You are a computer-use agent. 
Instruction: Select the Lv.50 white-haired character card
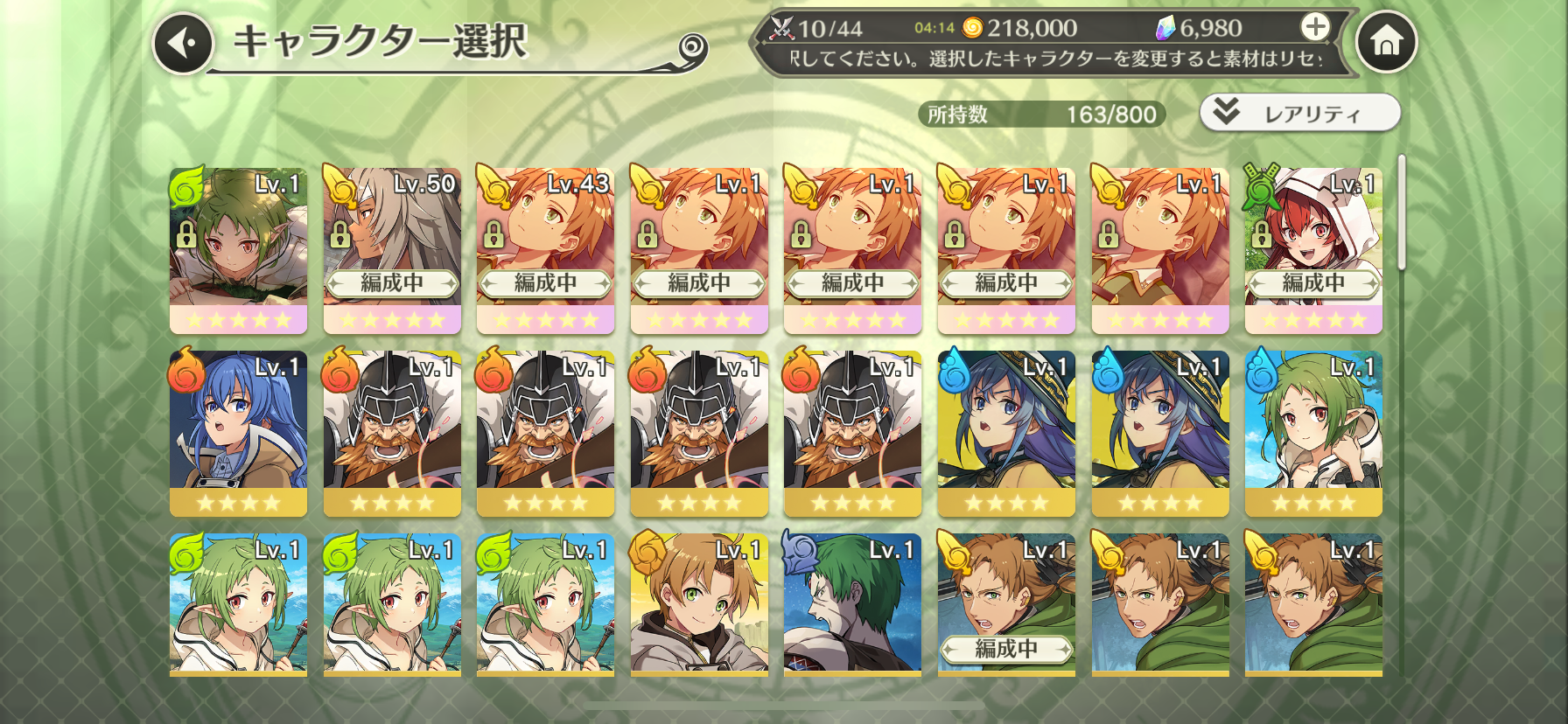click(392, 251)
